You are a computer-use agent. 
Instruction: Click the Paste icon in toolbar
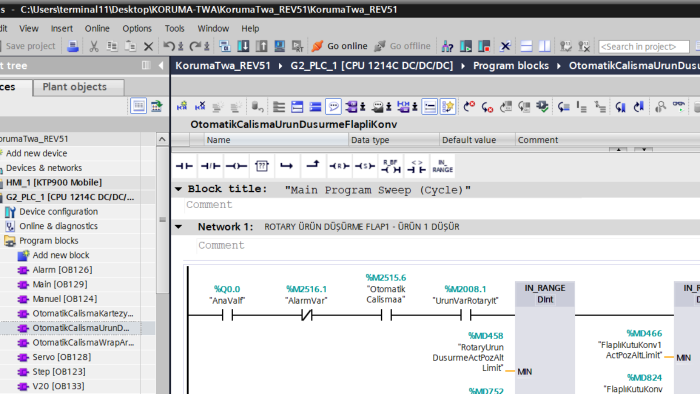pos(130,46)
